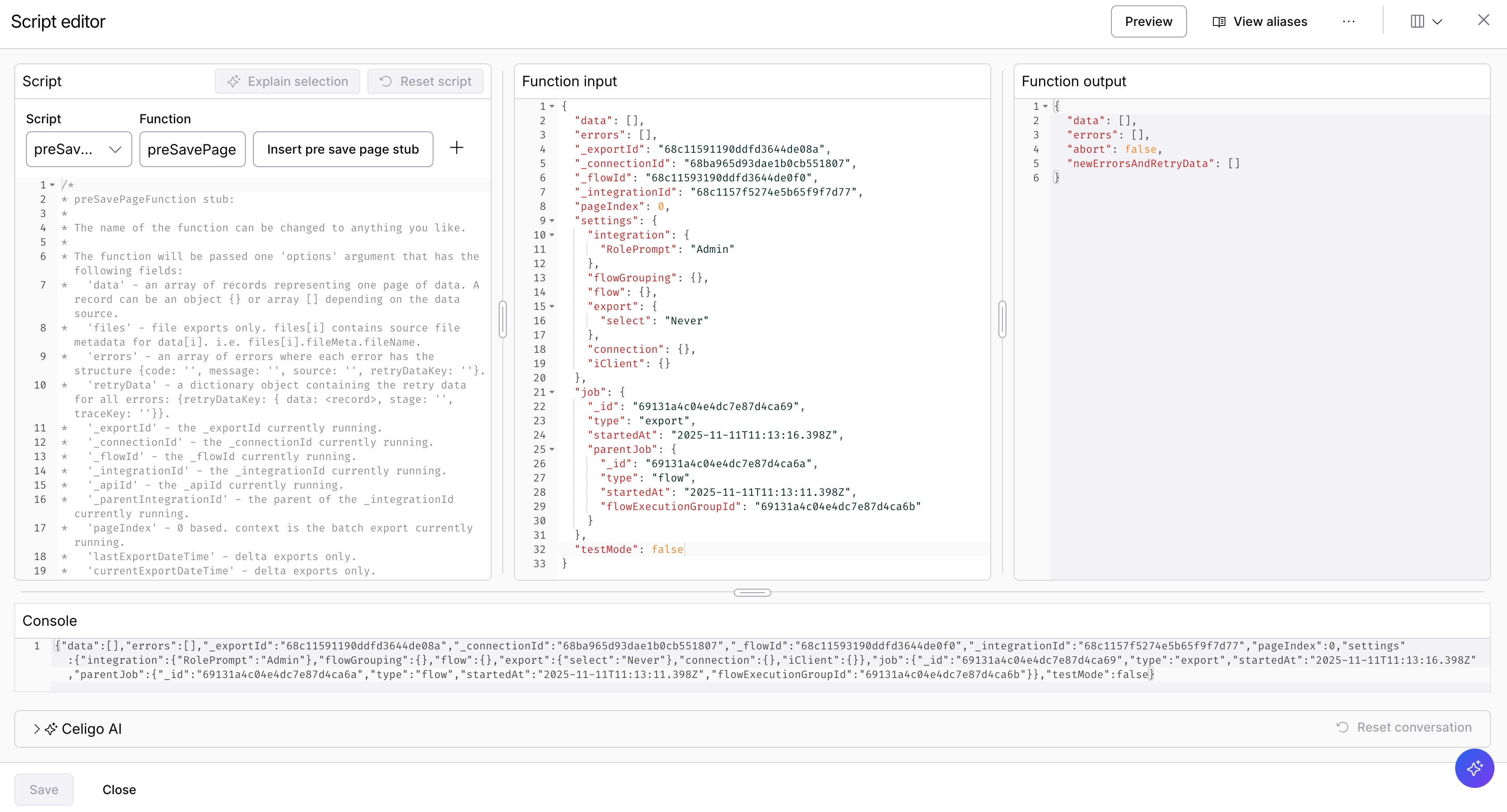The image size is (1507, 812).
Task: Open the Script selector dropdown
Action: point(79,149)
